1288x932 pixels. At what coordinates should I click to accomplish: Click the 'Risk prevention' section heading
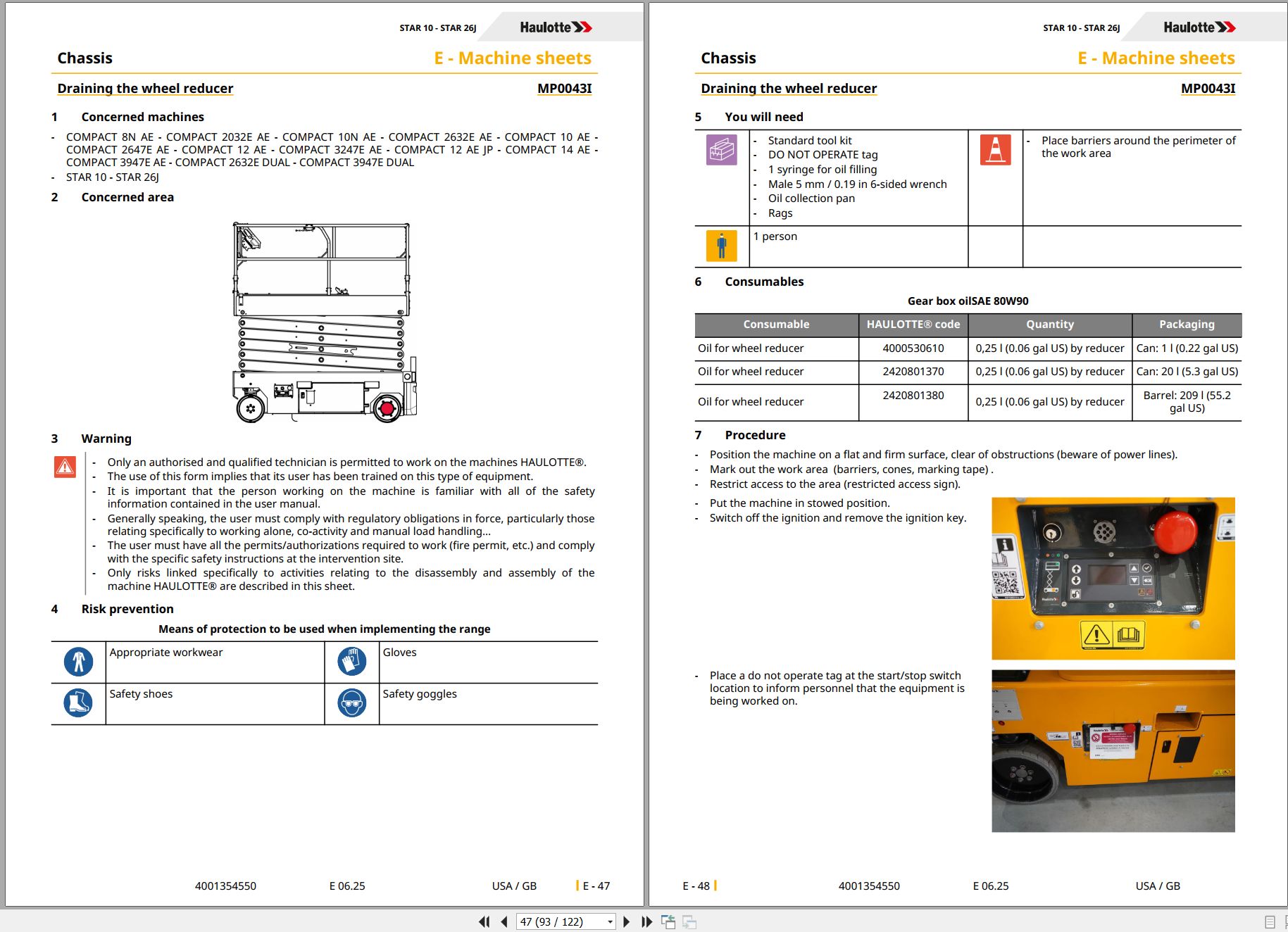click(127, 609)
